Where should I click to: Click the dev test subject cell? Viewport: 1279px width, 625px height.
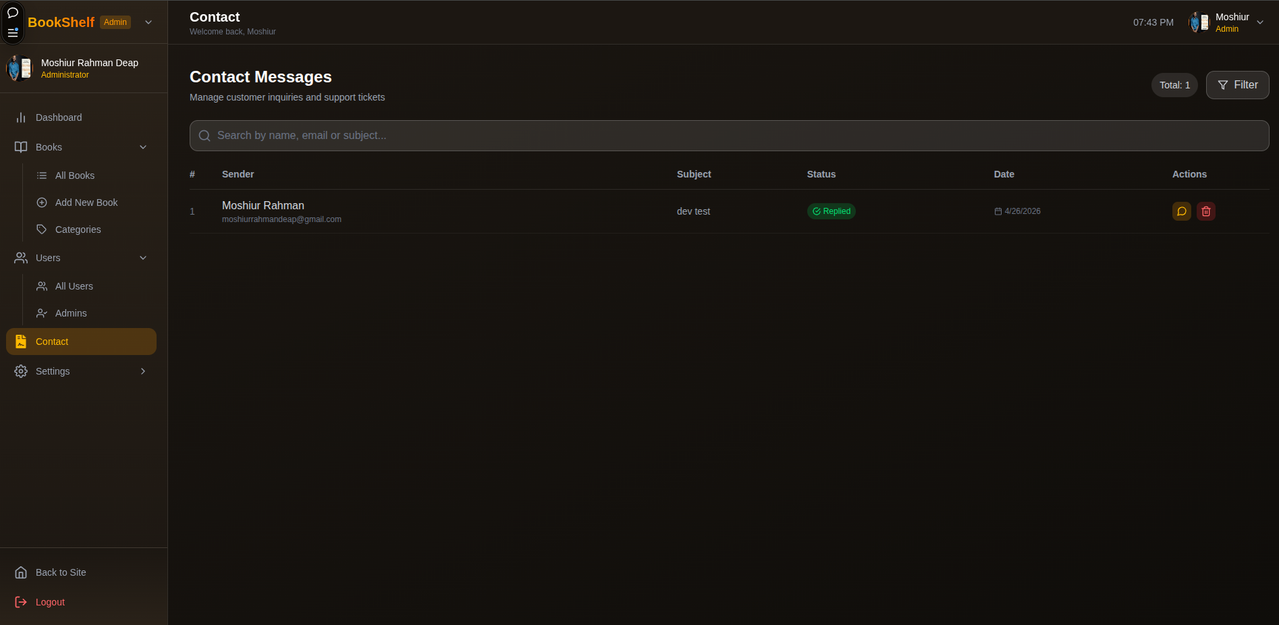tap(693, 211)
